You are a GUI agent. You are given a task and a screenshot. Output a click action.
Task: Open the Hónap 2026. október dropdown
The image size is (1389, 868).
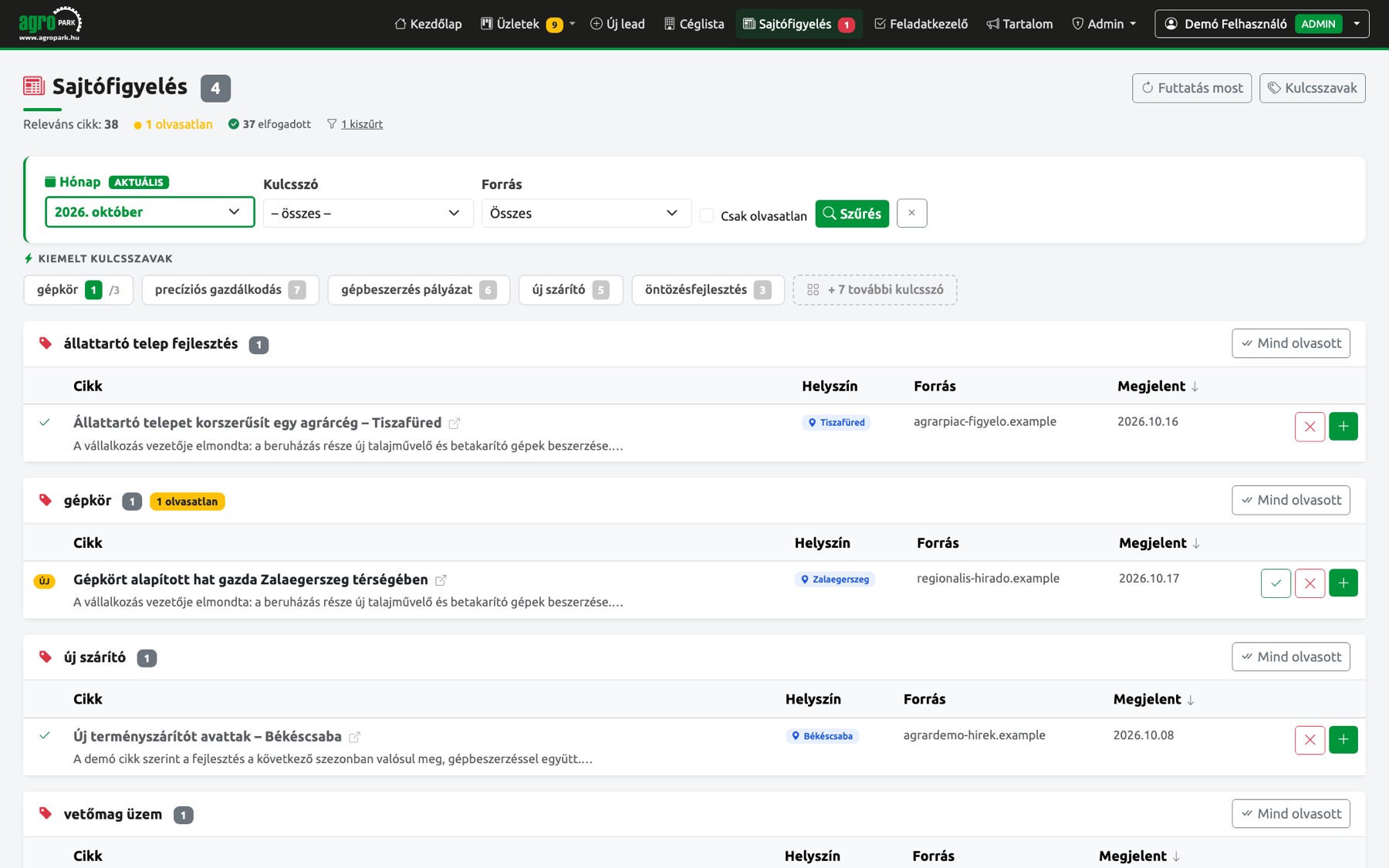click(x=150, y=212)
